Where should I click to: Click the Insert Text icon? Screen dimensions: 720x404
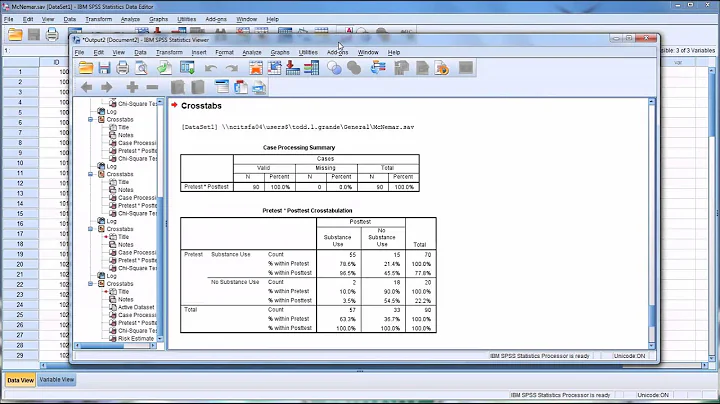(259, 87)
